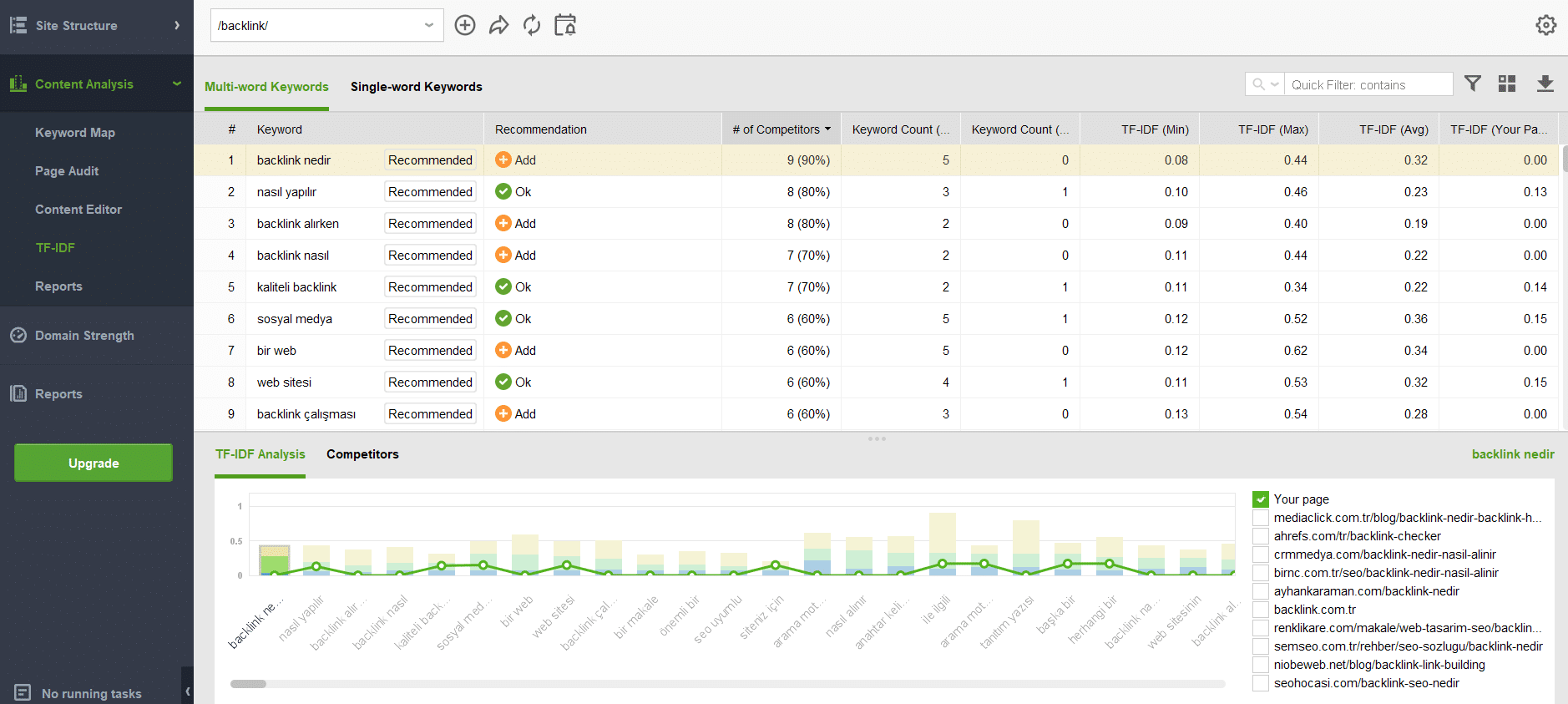Click the filter funnel icon
Image resolution: width=1568 pixels, height=704 pixels.
click(1473, 83)
